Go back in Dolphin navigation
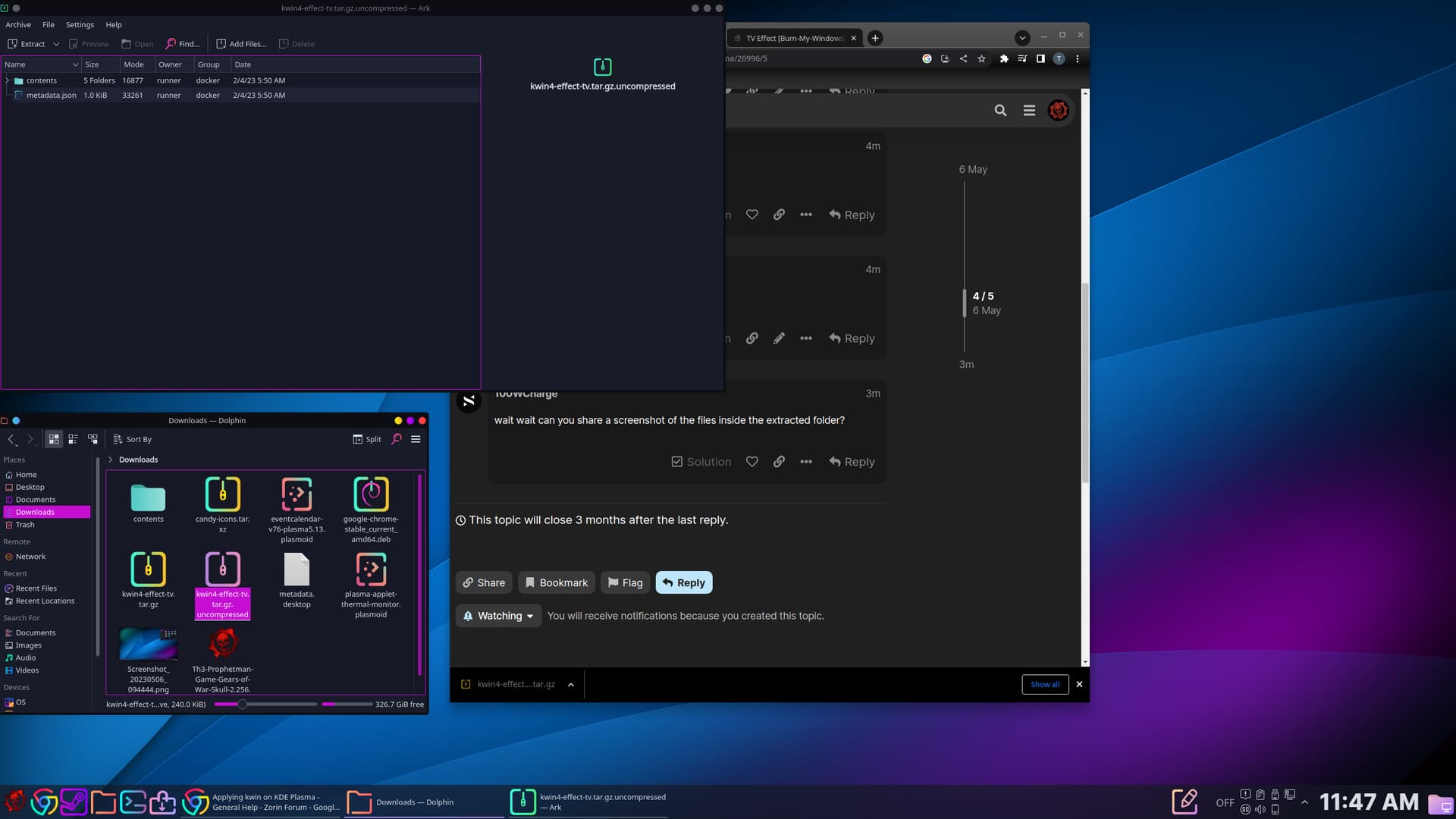 [11, 439]
